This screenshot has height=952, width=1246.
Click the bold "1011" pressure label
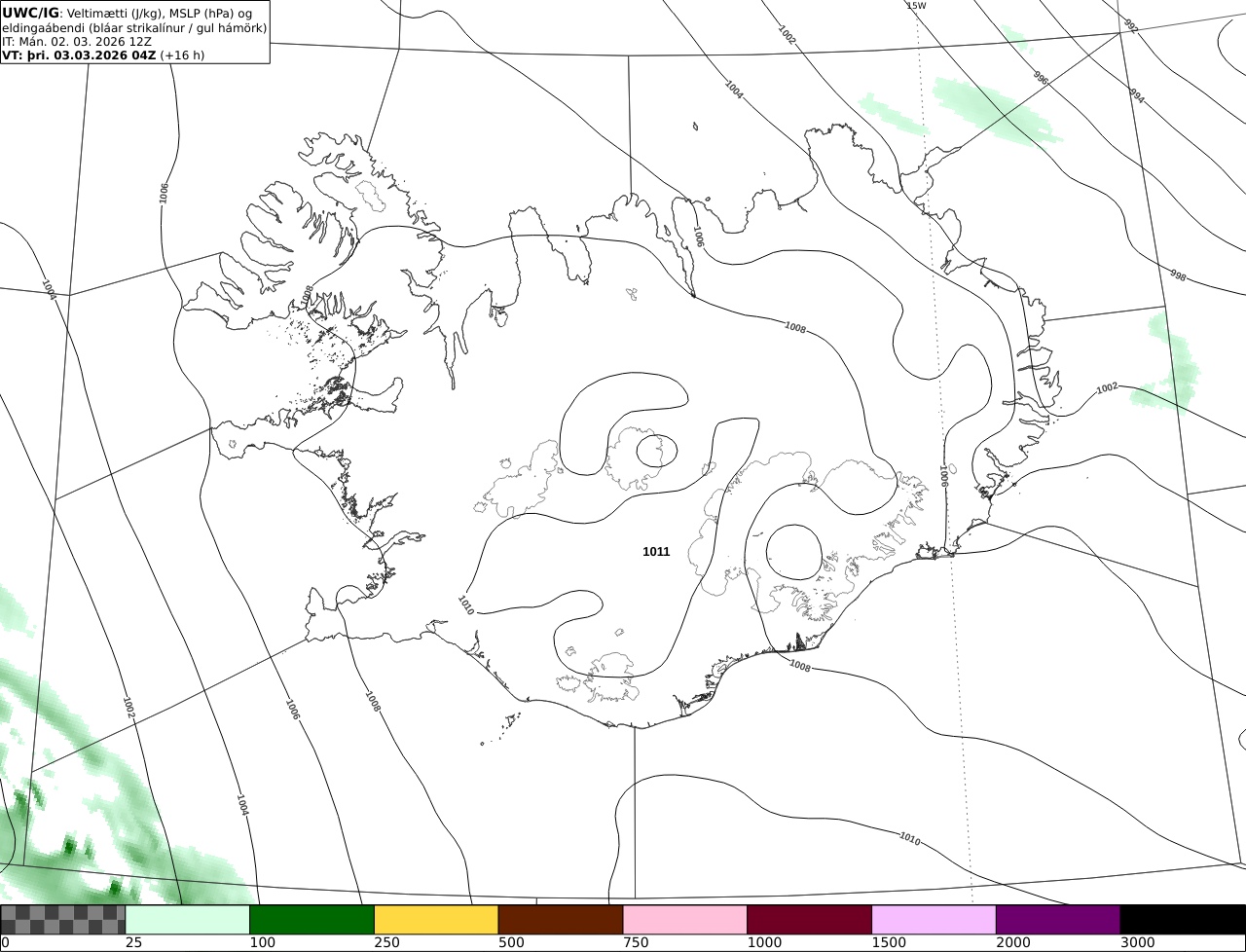click(x=656, y=552)
